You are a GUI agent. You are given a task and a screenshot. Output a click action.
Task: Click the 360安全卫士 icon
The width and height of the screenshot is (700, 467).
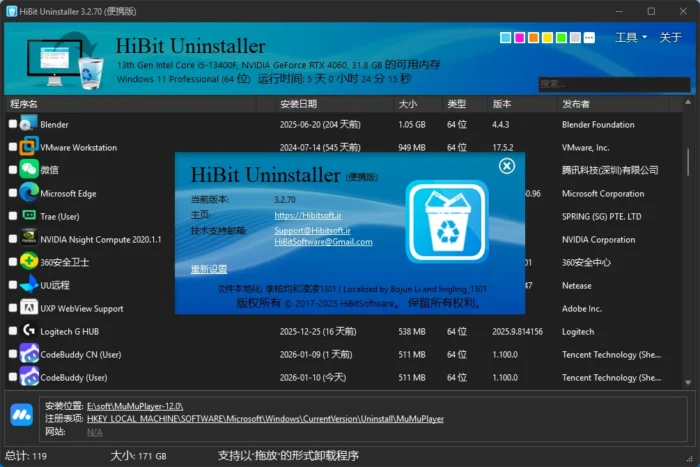tap(29, 262)
